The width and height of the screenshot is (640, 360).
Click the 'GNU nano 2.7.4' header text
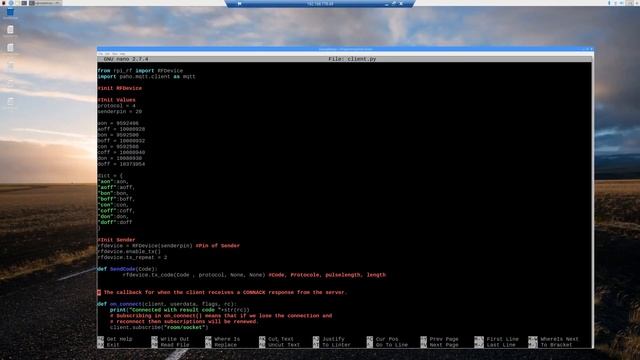(126, 59)
